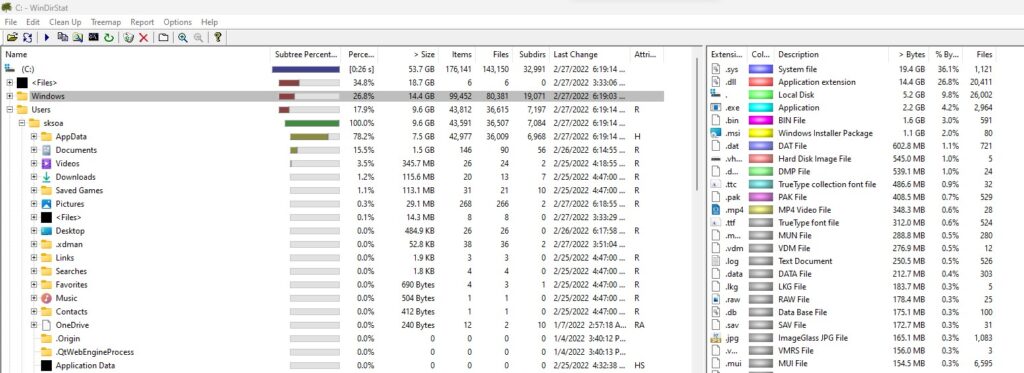Click the Delete to Recycle Bin icon
Image resolution: width=1024 pixels, height=373 pixels.
click(x=129, y=37)
